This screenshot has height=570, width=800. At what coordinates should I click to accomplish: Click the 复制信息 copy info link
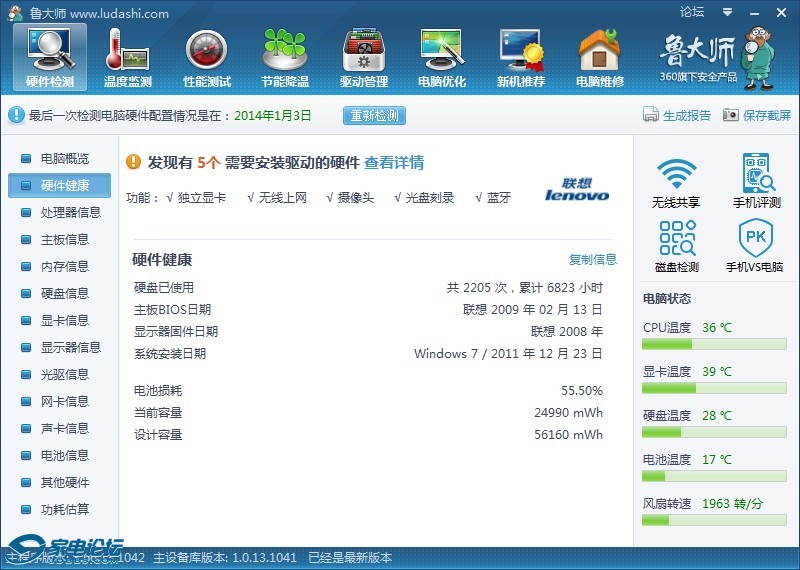[593, 260]
